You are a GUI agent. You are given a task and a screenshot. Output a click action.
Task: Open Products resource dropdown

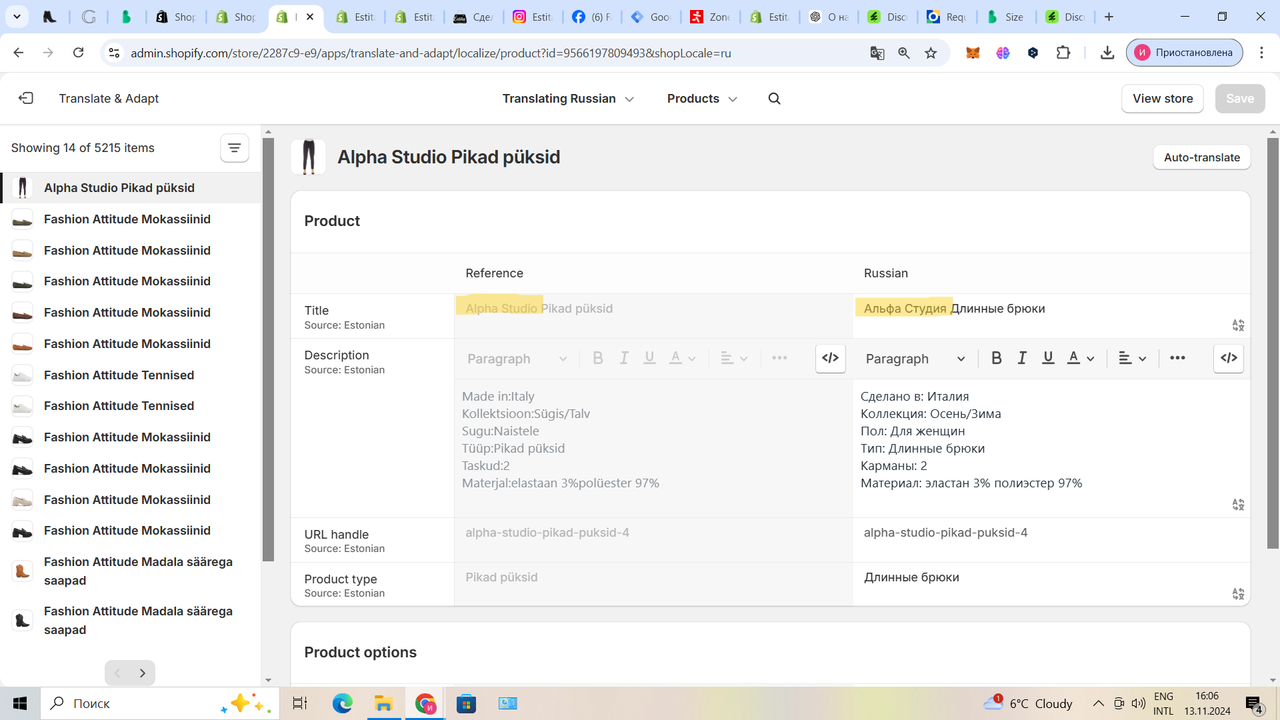(x=702, y=99)
